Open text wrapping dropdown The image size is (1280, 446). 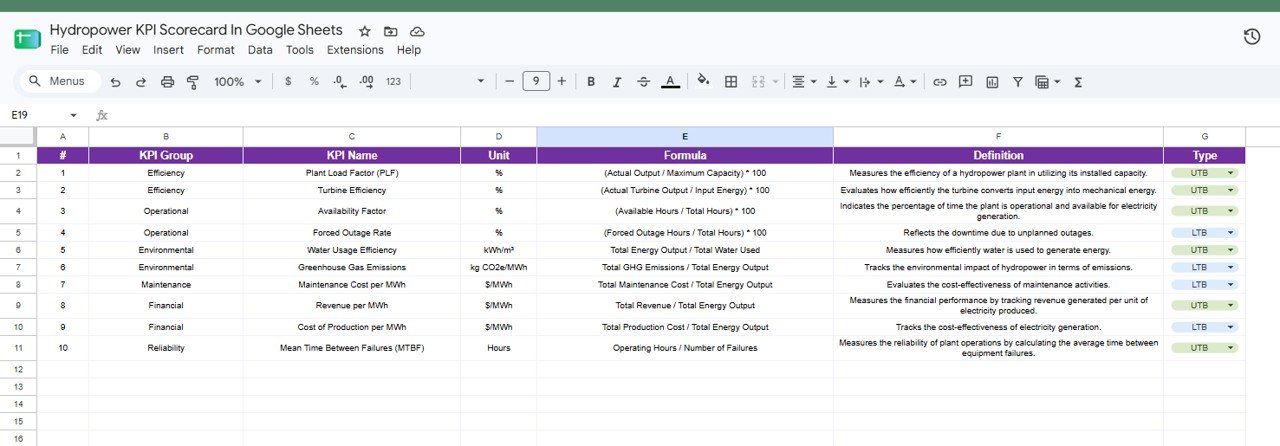click(870, 82)
